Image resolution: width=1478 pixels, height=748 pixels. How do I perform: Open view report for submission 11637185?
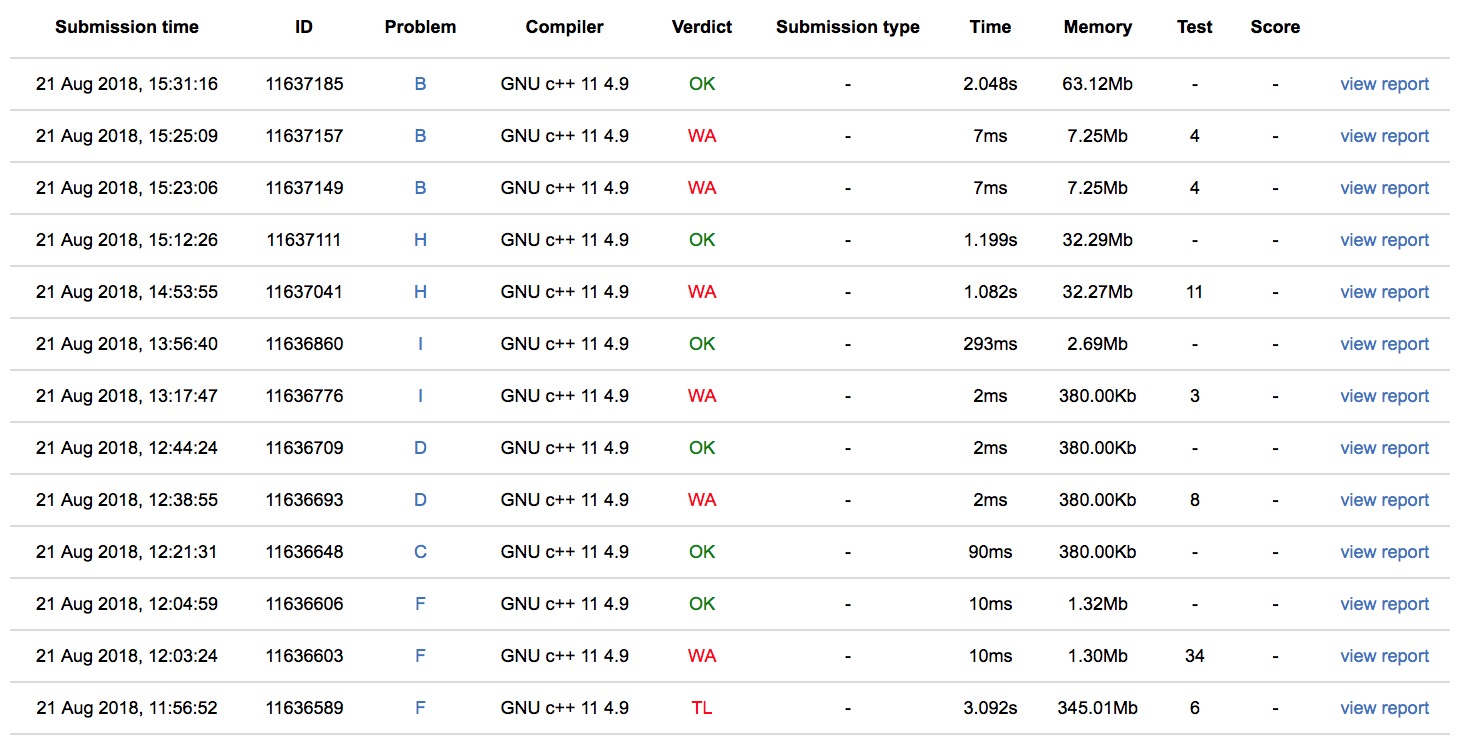[1384, 84]
